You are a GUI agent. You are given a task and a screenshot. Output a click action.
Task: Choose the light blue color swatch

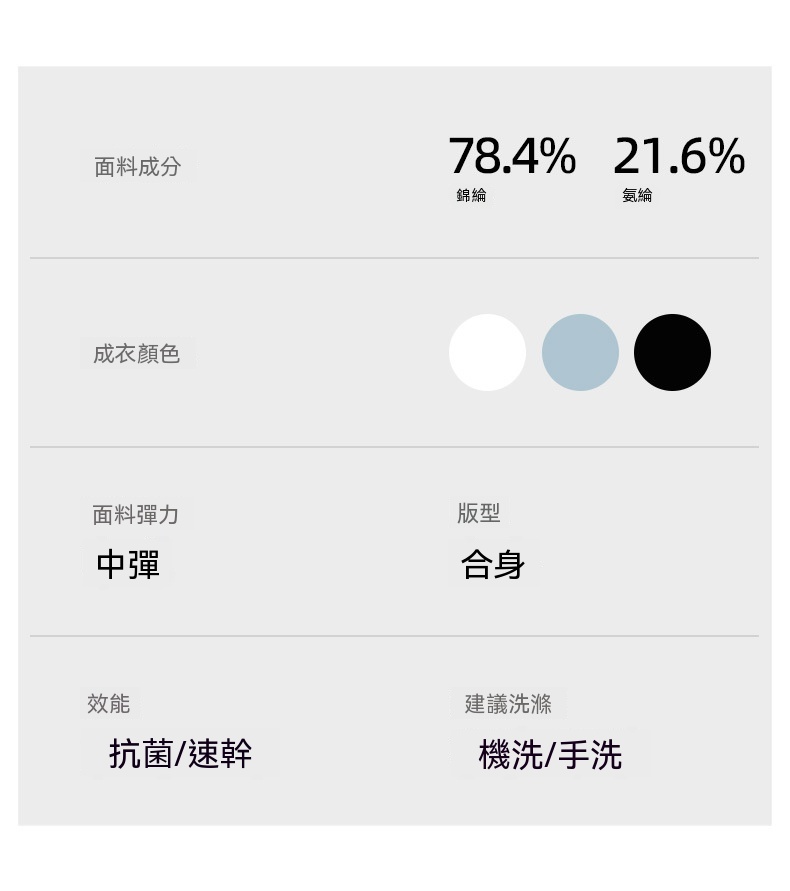pos(580,352)
